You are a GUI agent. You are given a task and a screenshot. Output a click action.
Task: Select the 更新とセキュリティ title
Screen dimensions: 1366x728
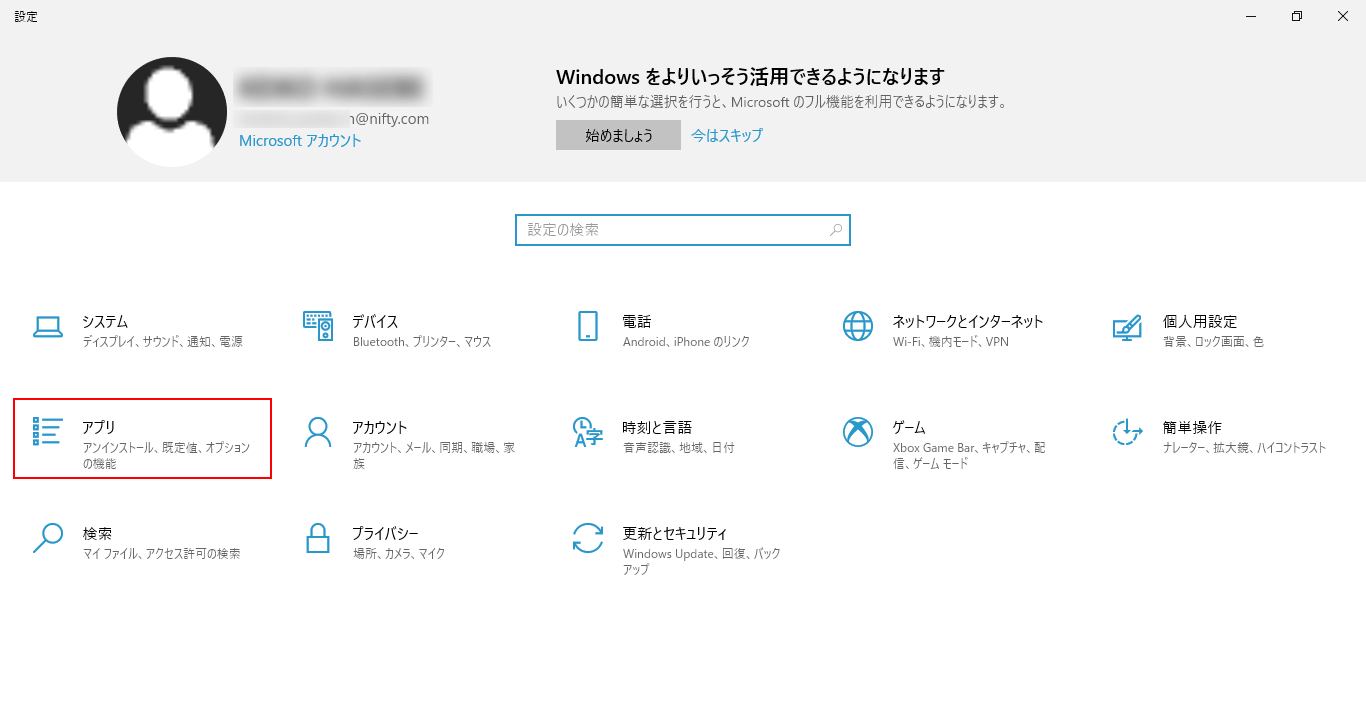click(675, 534)
